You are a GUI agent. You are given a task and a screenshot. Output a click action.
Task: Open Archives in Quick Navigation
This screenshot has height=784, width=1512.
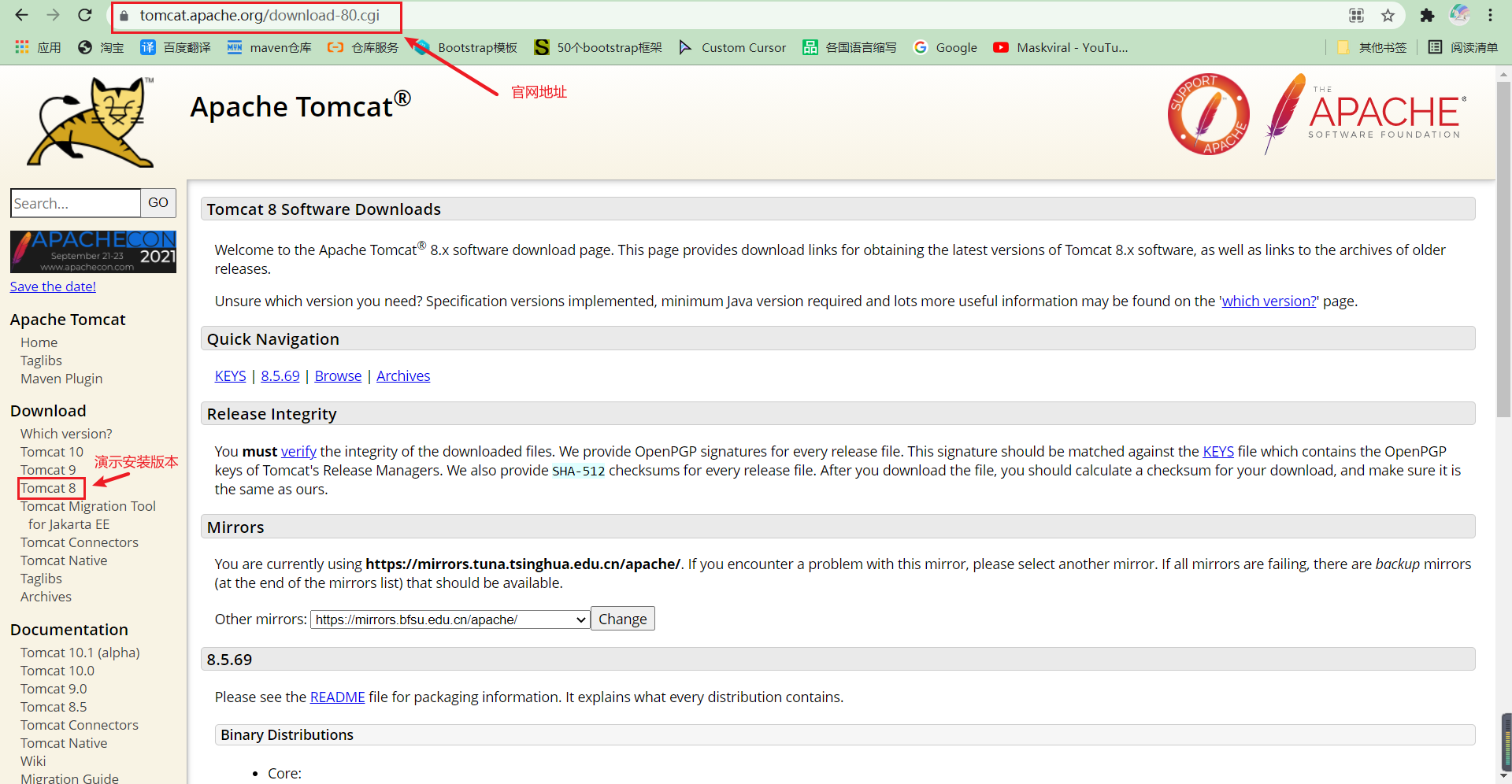tap(403, 376)
